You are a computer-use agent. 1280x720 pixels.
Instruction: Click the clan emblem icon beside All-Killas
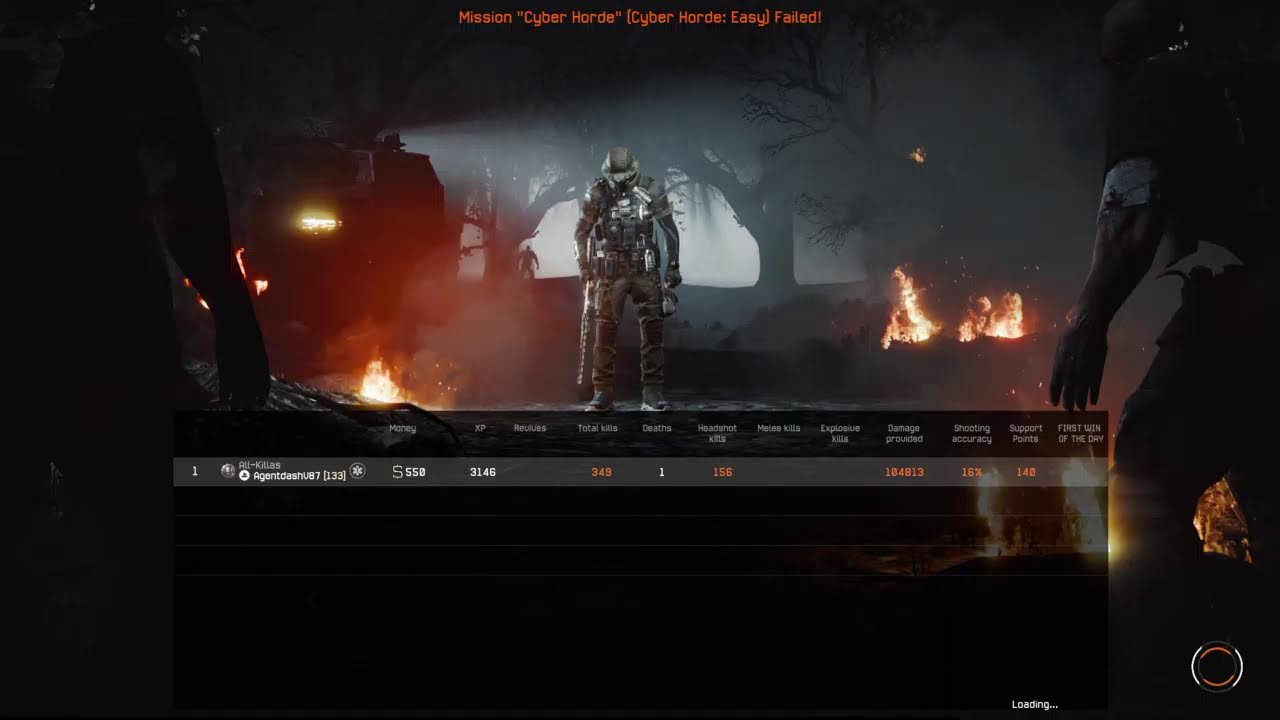(228, 470)
